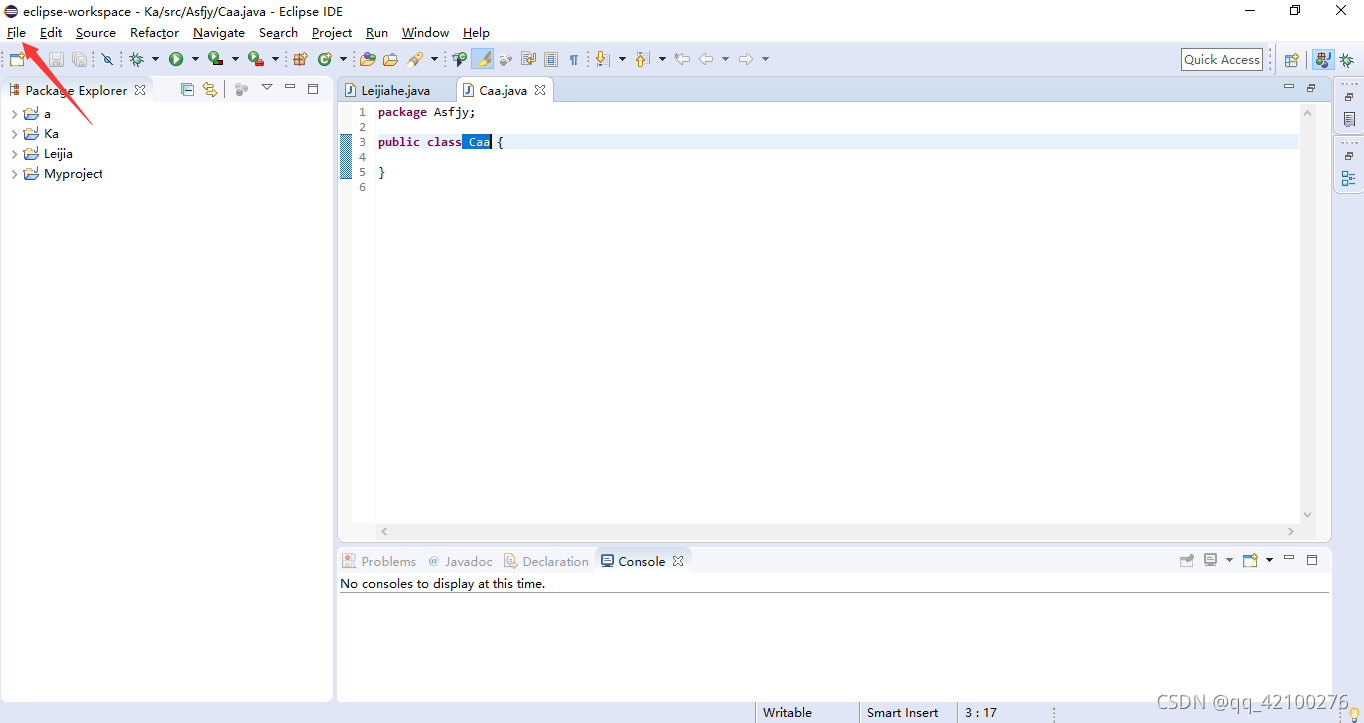Run the program with the green Run icon
This screenshot has width=1364, height=723.
pyautogui.click(x=176, y=59)
